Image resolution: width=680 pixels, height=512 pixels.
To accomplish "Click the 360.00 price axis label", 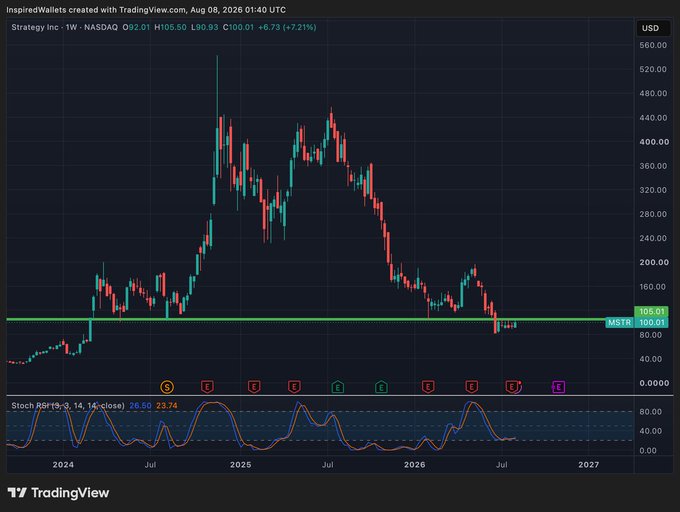I will coord(653,166).
